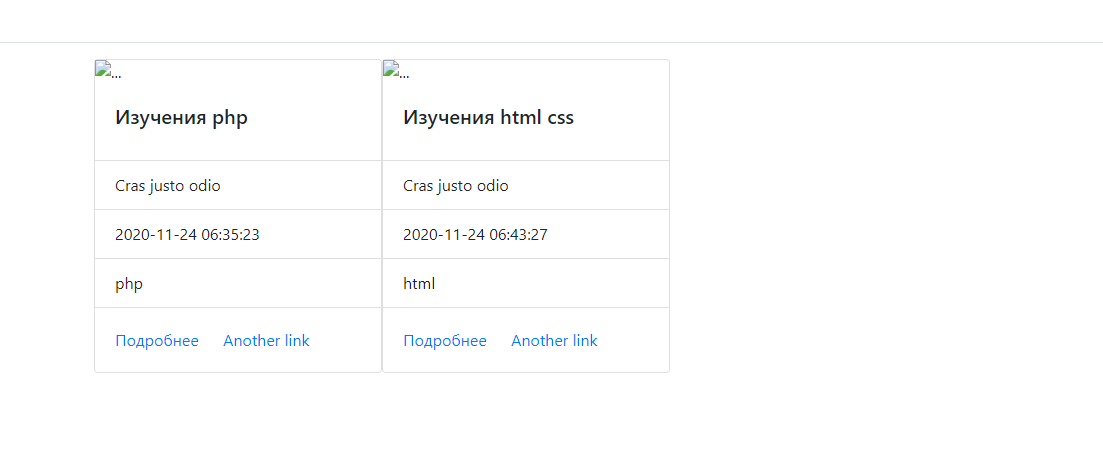Click the blank page area below the cards
Screen dimensions: 1103x461
[x=551, y=420]
